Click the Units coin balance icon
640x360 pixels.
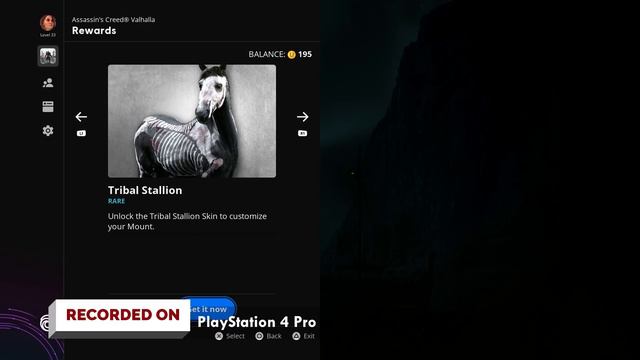pos(291,54)
